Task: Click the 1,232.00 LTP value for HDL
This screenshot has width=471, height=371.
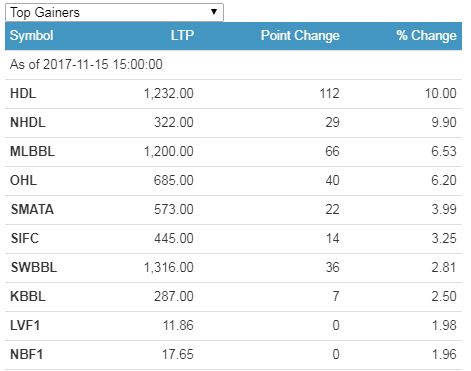Action: [169, 94]
